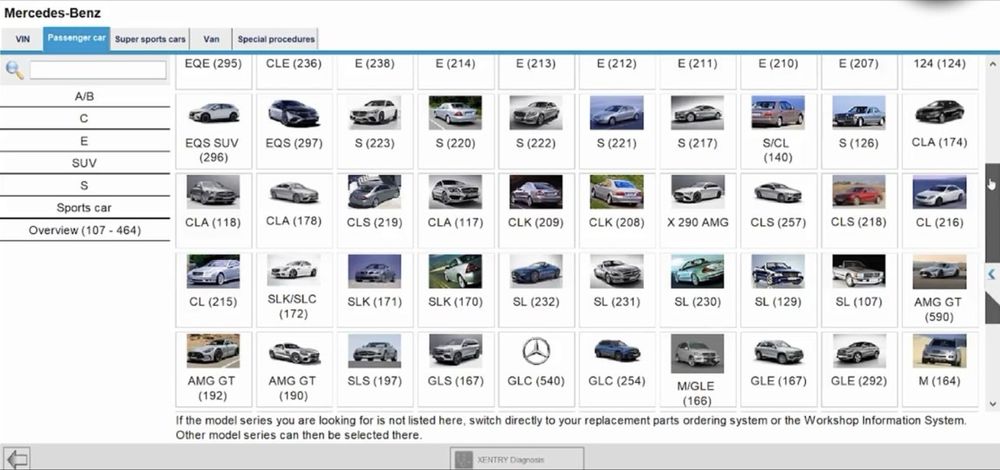Open the CLA (118) model series

coord(213,210)
